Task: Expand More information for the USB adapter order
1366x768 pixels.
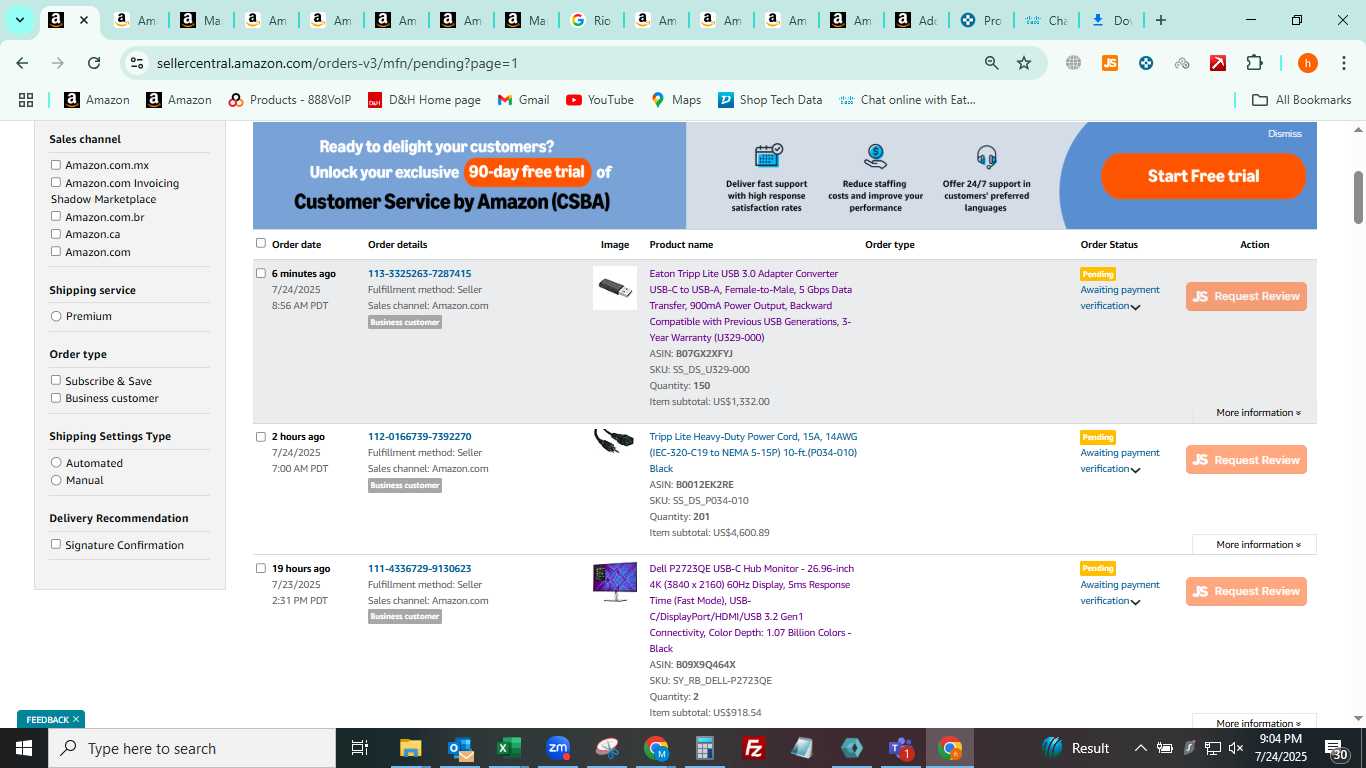Action: [x=1258, y=412]
